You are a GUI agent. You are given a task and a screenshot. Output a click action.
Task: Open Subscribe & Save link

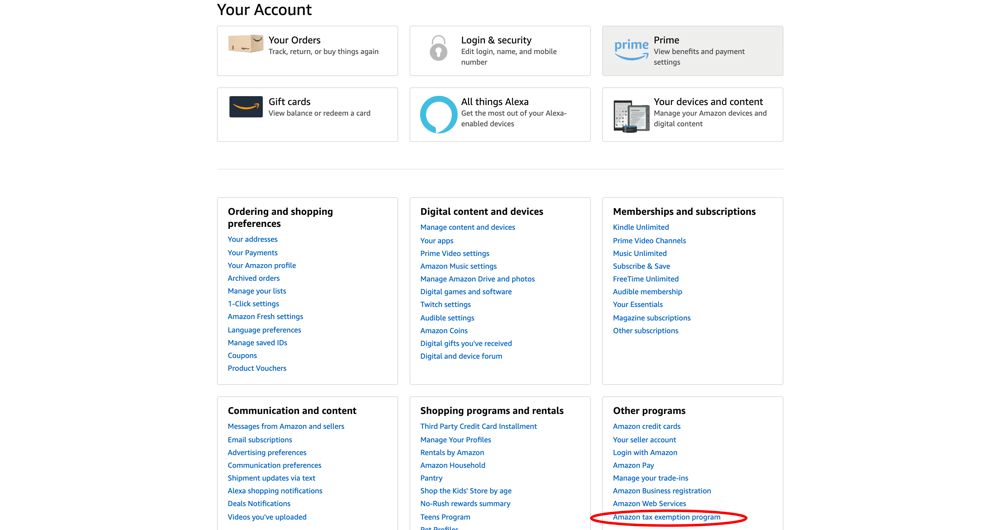[641, 267]
